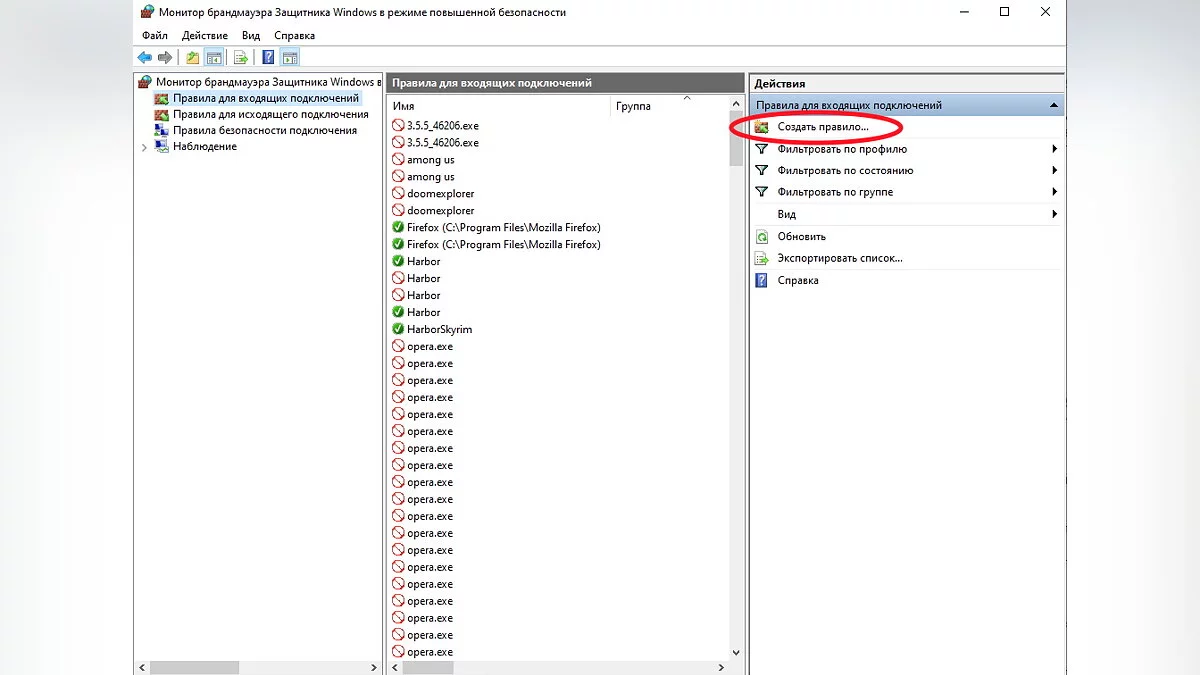
Task: Click the Back arrow toolbar icon
Action: coord(145,57)
